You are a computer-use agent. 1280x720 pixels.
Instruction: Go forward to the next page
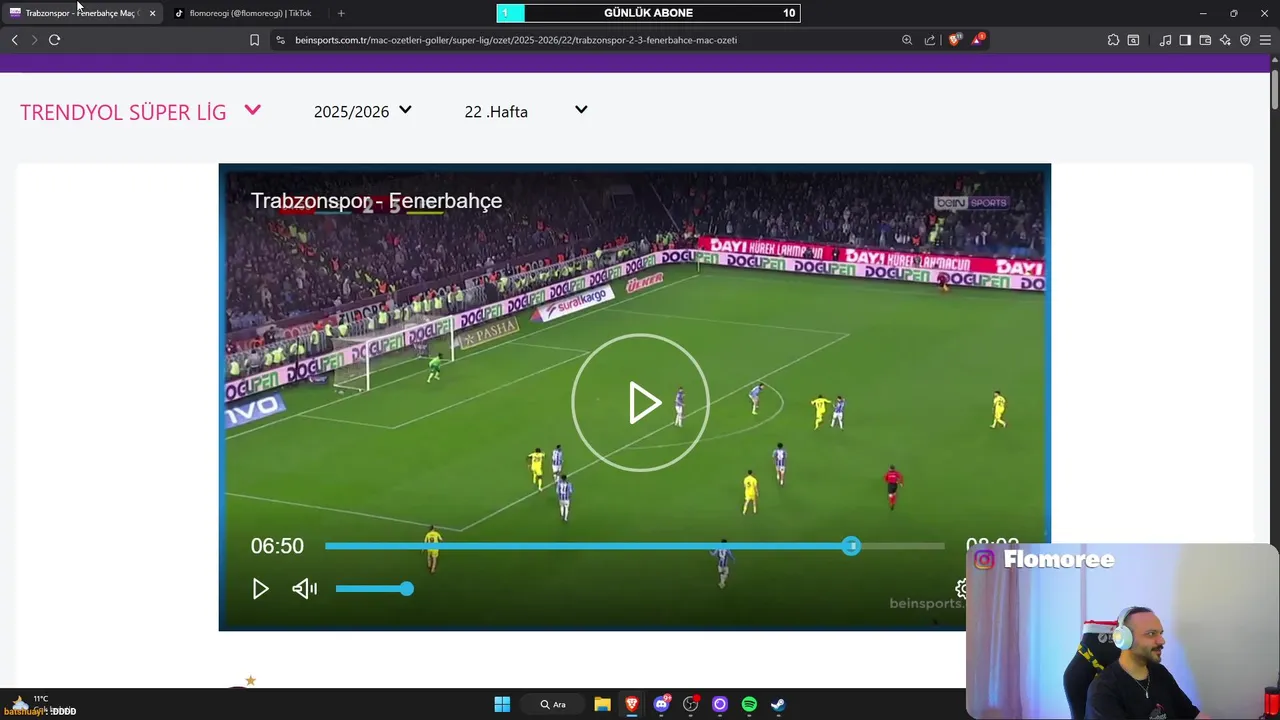[34, 40]
